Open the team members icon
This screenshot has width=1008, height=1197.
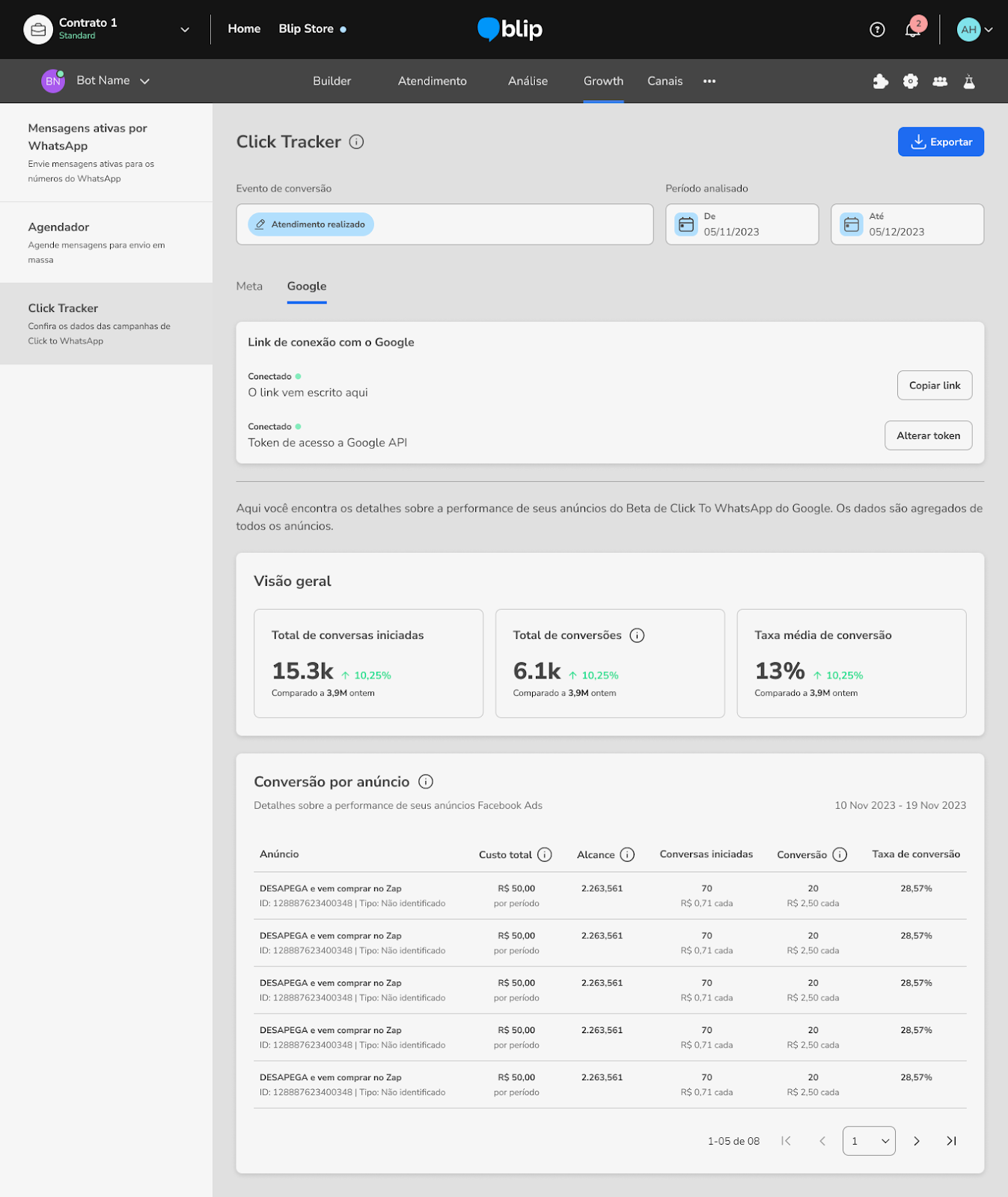coord(940,81)
